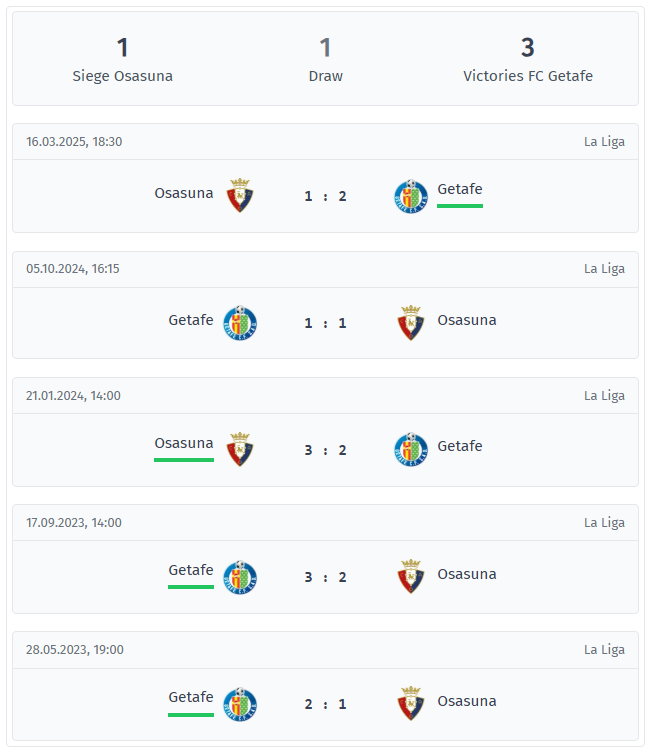Select the Getafe team name in the 16.03.2025 match

(460, 189)
